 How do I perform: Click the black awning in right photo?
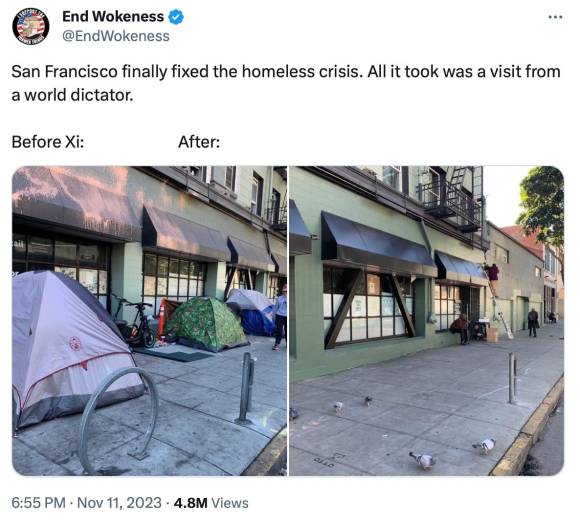[x=378, y=243]
